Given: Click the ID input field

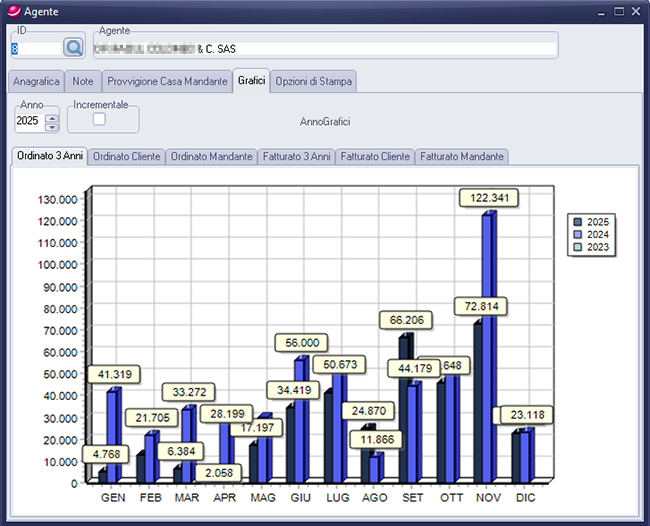Looking at the screenshot, I should pos(35,47).
